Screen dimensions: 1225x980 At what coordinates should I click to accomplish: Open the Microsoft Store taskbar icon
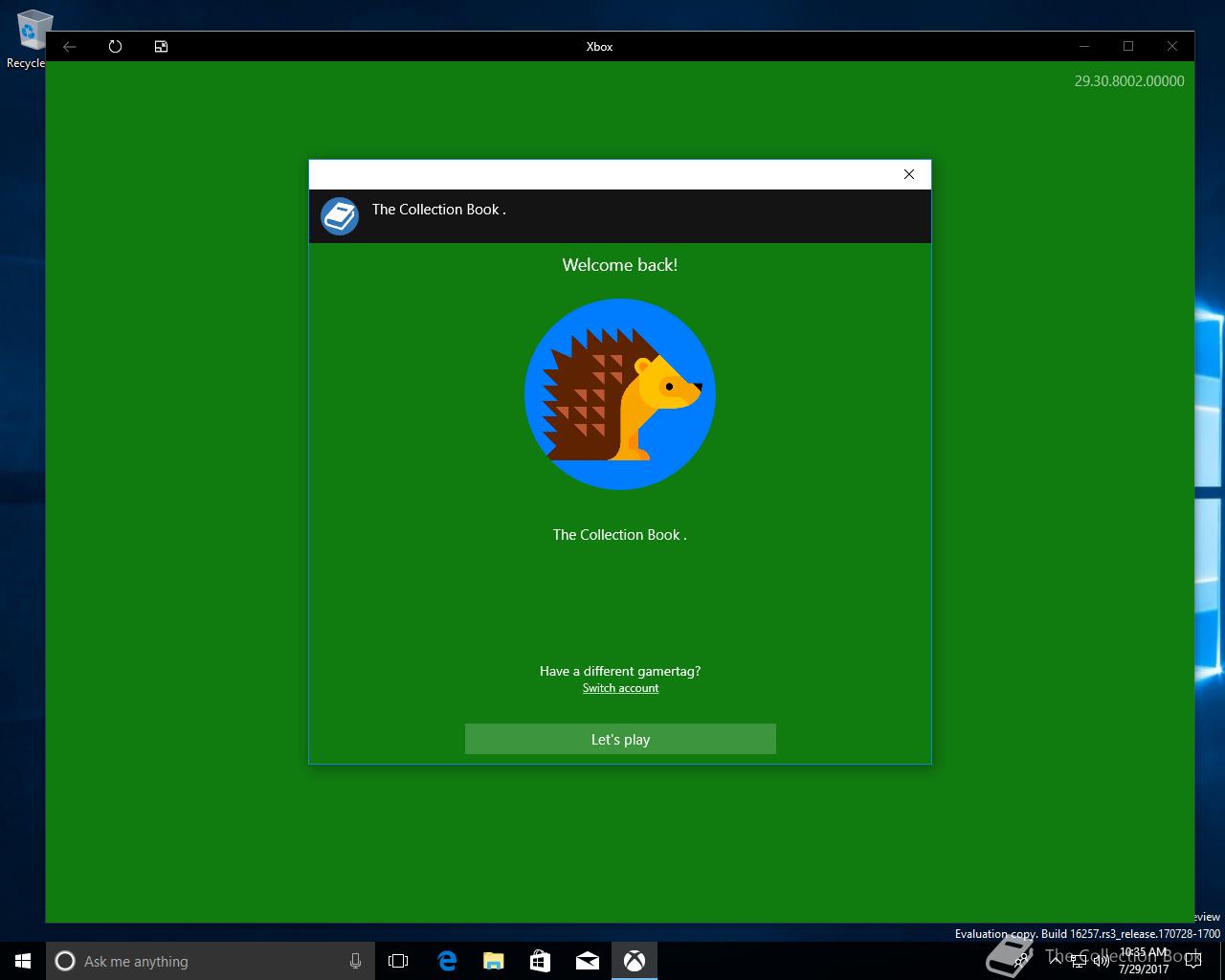point(541,961)
